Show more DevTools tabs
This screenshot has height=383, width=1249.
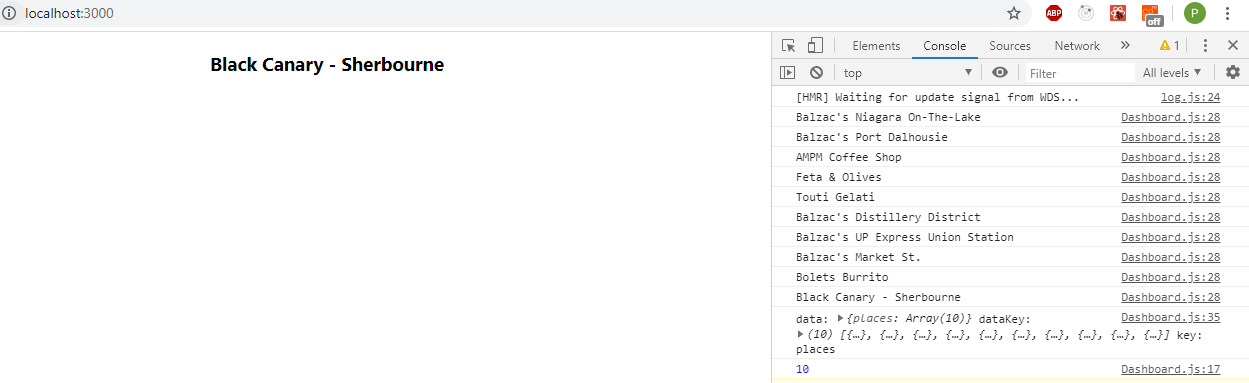(1125, 45)
